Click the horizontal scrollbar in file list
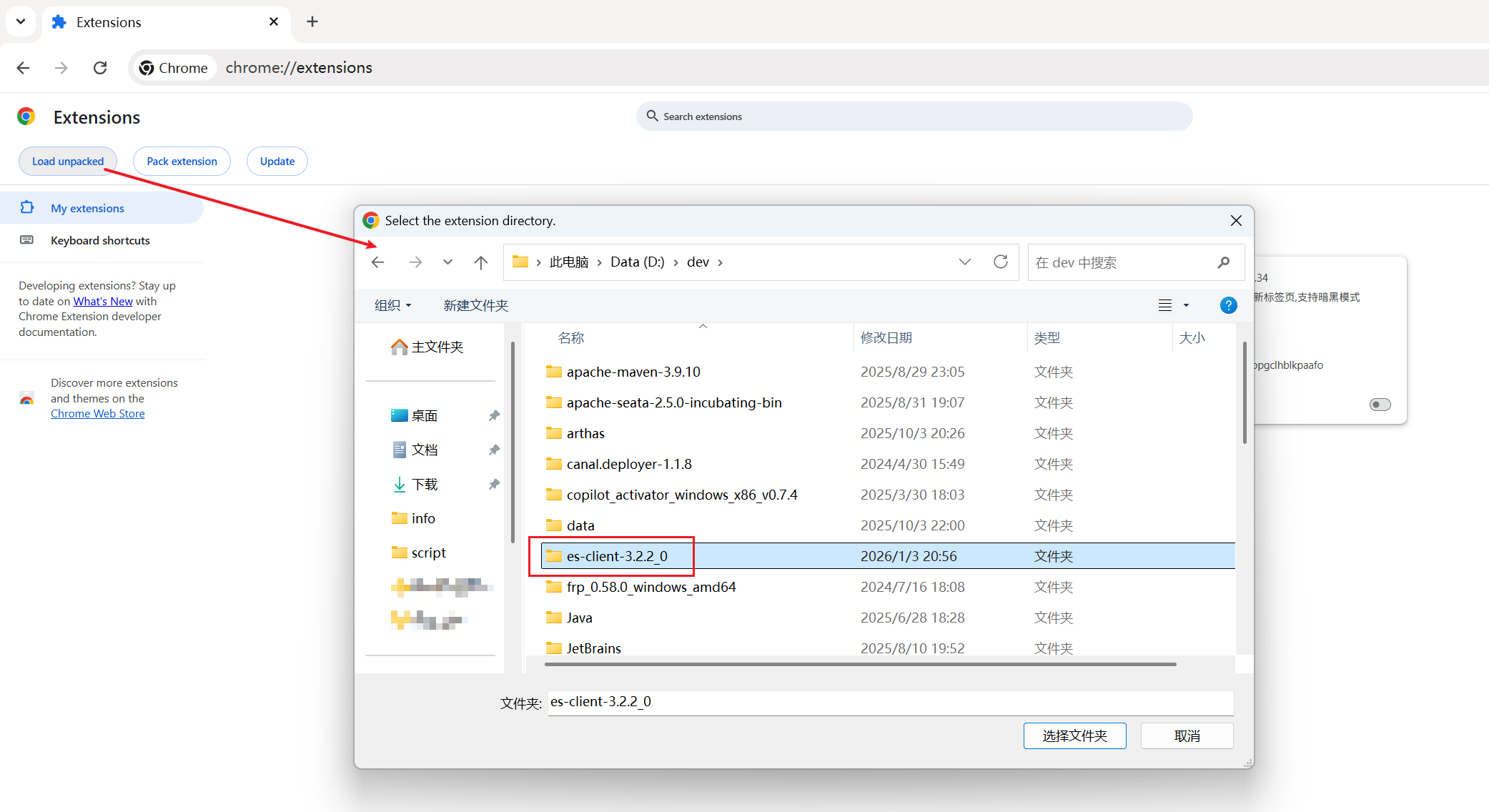Viewport: 1489px width, 812px height. (x=859, y=664)
